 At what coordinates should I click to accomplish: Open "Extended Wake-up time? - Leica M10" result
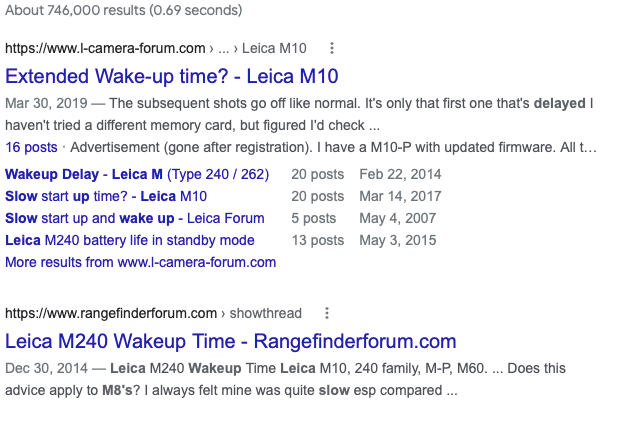coord(172,76)
